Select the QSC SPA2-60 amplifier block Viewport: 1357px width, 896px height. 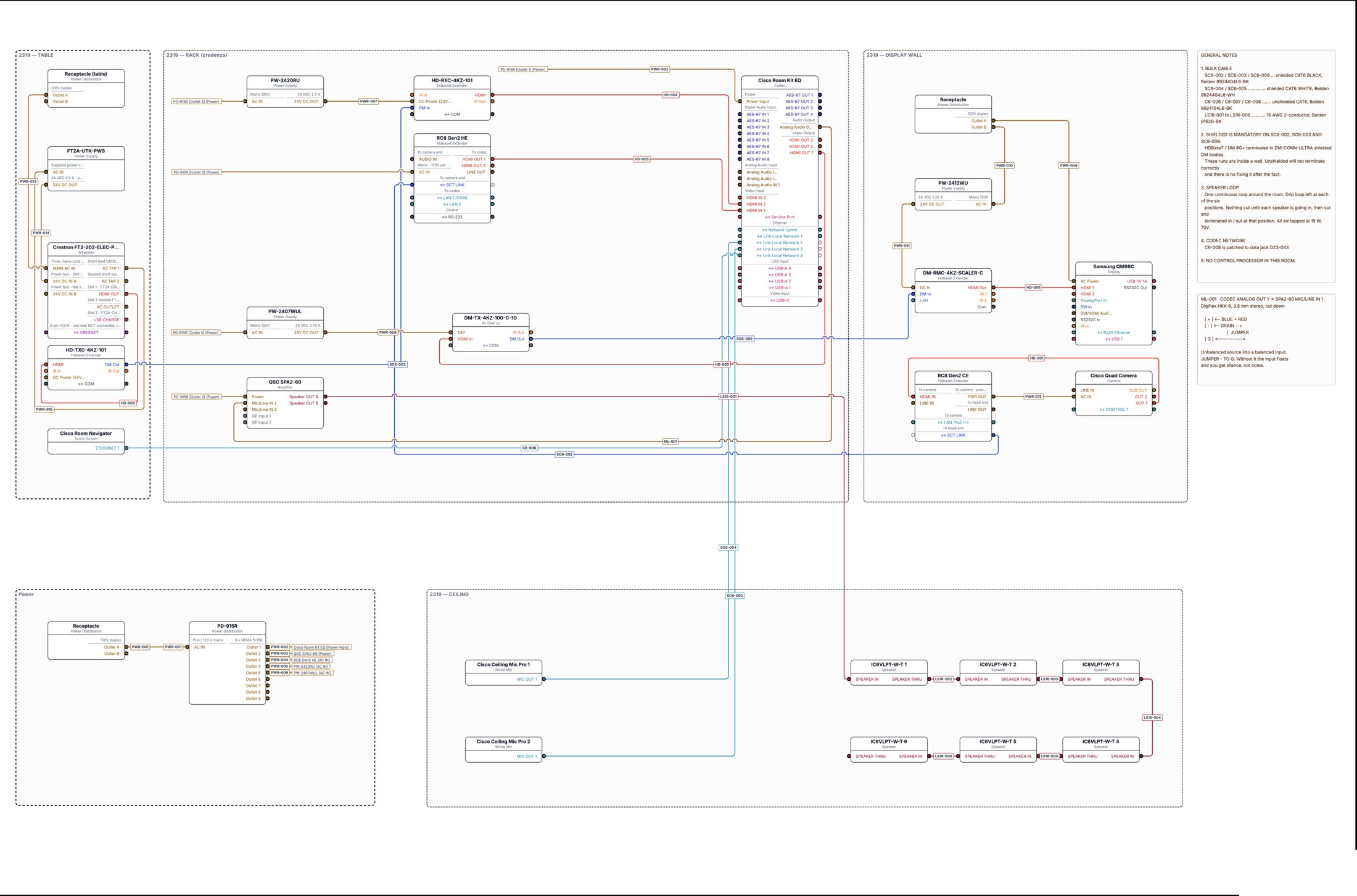click(x=285, y=403)
